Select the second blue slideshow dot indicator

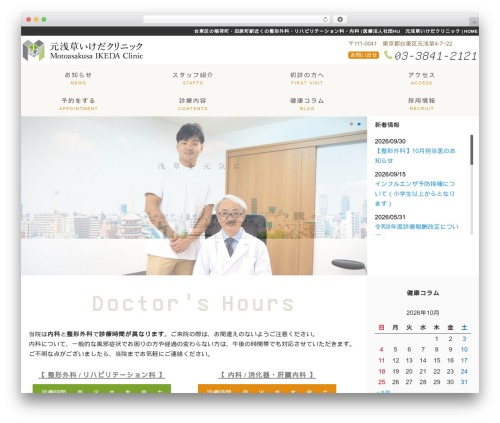(x=359, y=124)
